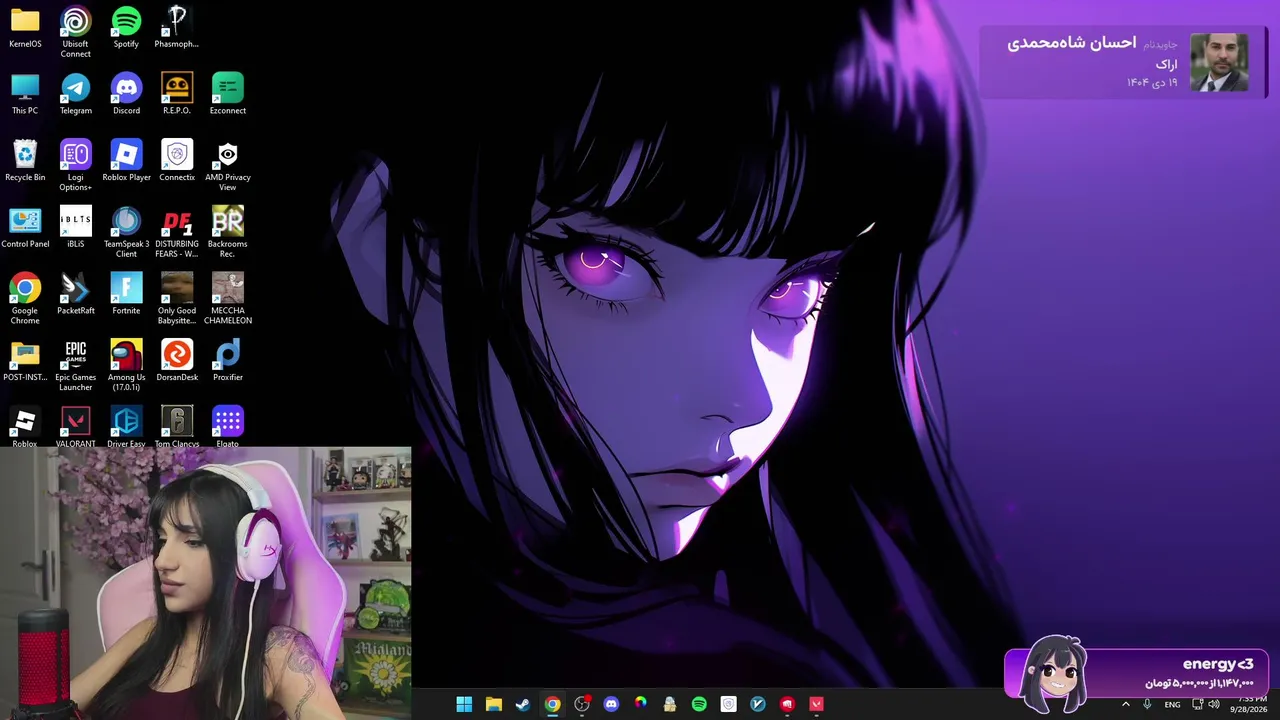This screenshot has height=720, width=1280.
Task: Select the AMD Privacy View shortcut
Action: (x=228, y=165)
